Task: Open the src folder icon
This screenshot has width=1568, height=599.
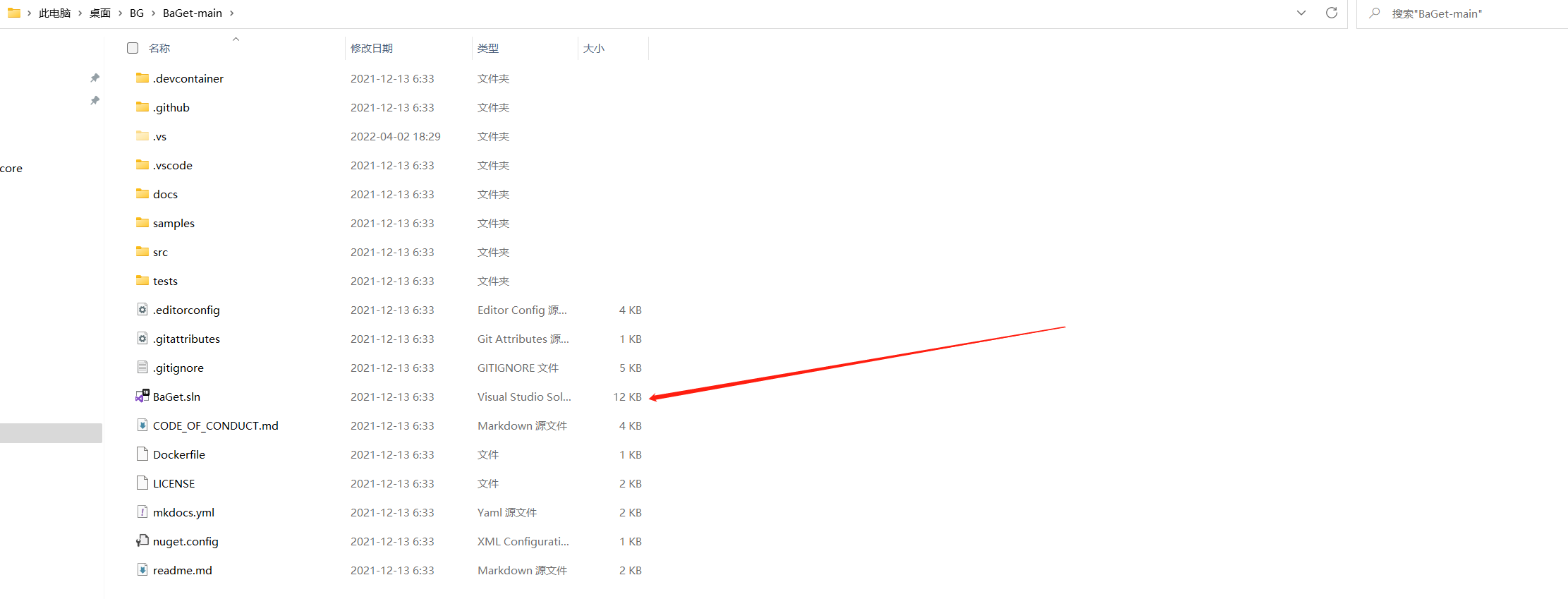Action: tap(142, 252)
